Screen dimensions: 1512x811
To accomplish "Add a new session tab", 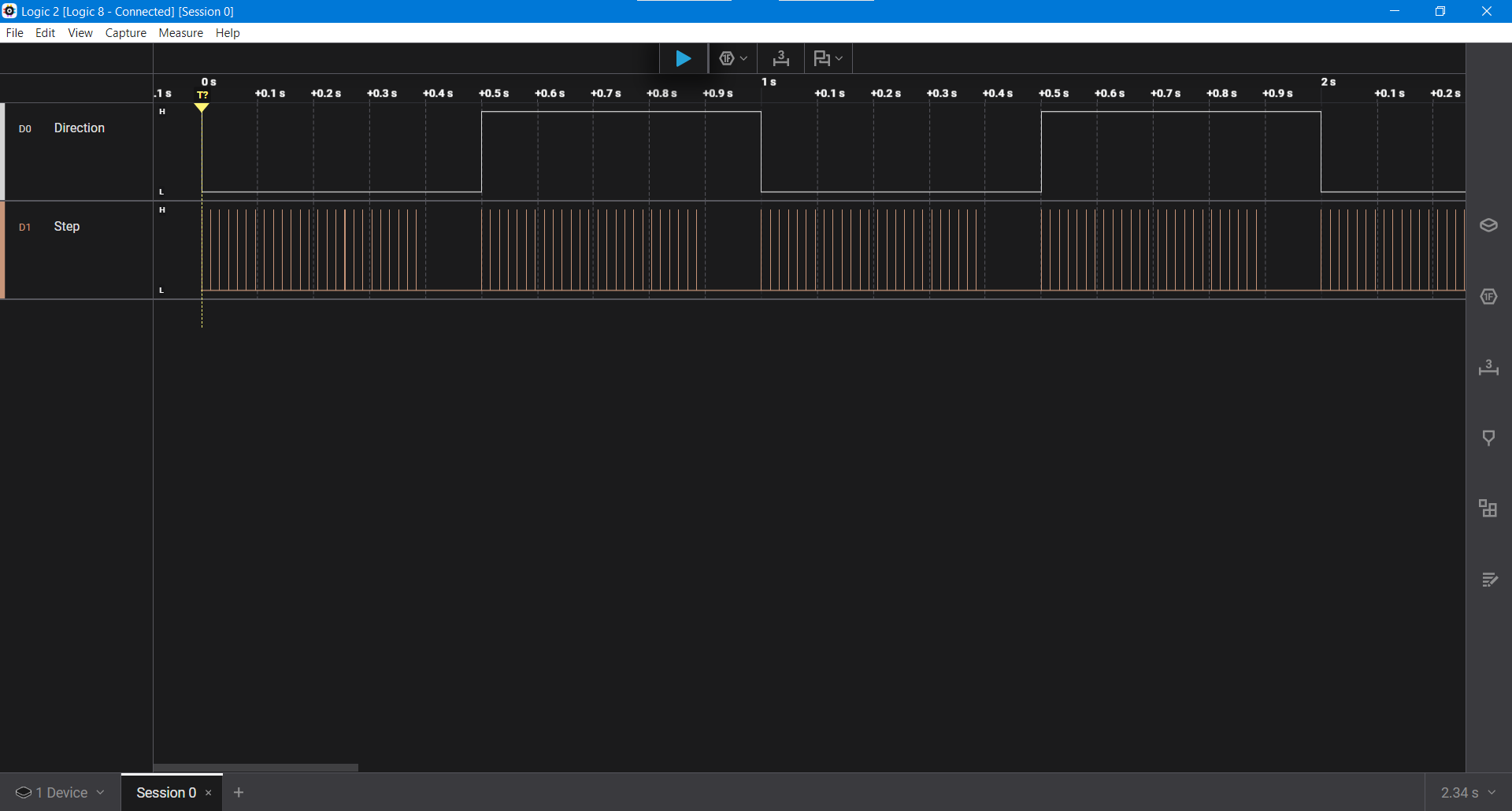I will pos(239,792).
